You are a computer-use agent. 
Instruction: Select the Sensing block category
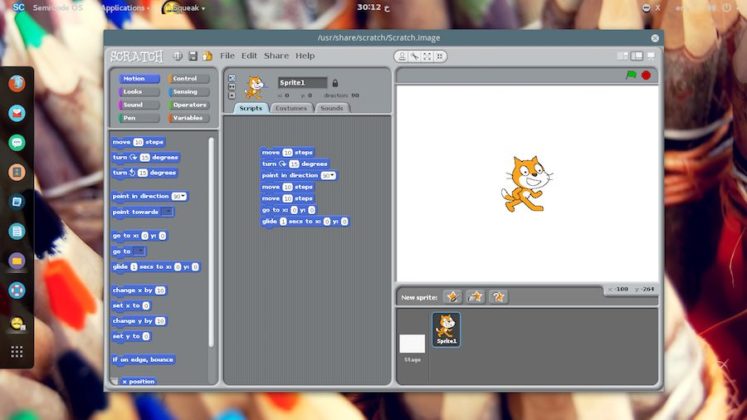click(189, 91)
